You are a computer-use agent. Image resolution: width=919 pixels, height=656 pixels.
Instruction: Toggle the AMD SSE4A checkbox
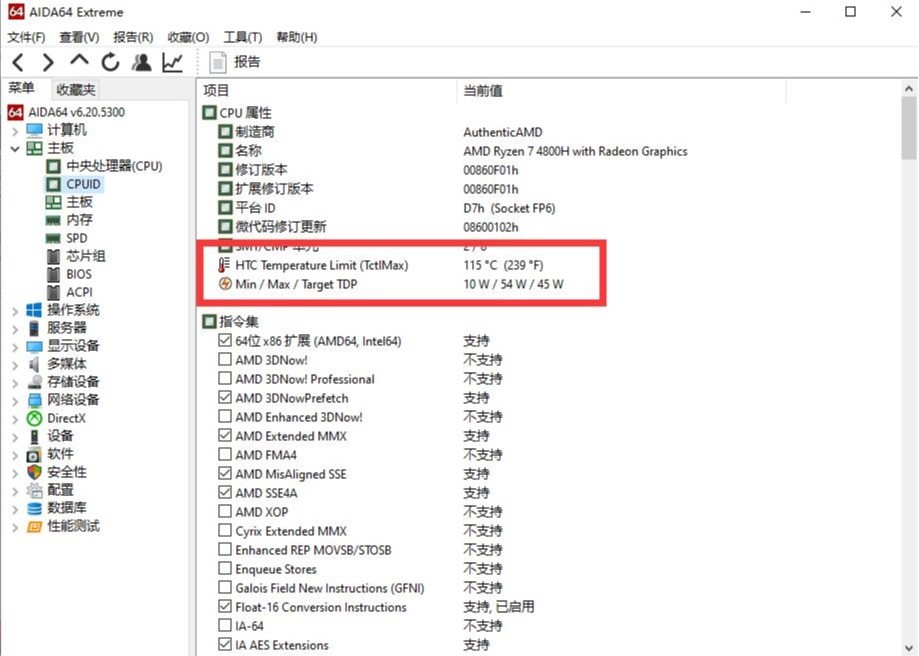pyautogui.click(x=225, y=493)
